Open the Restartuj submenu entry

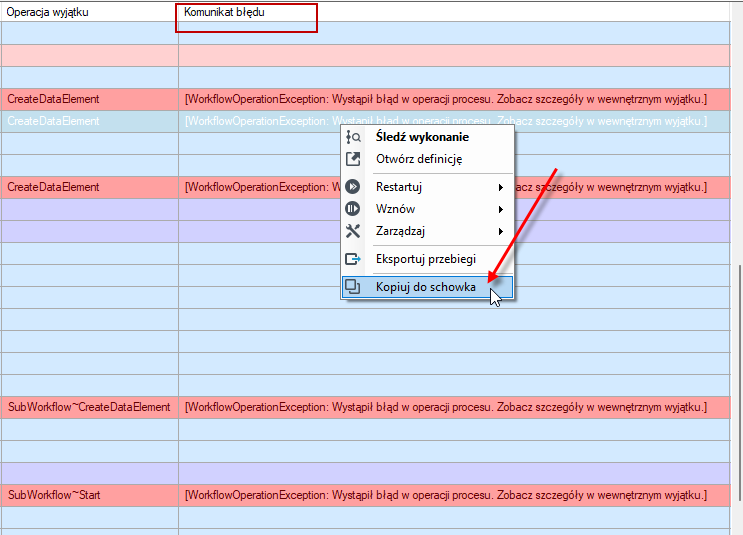(427, 187)
